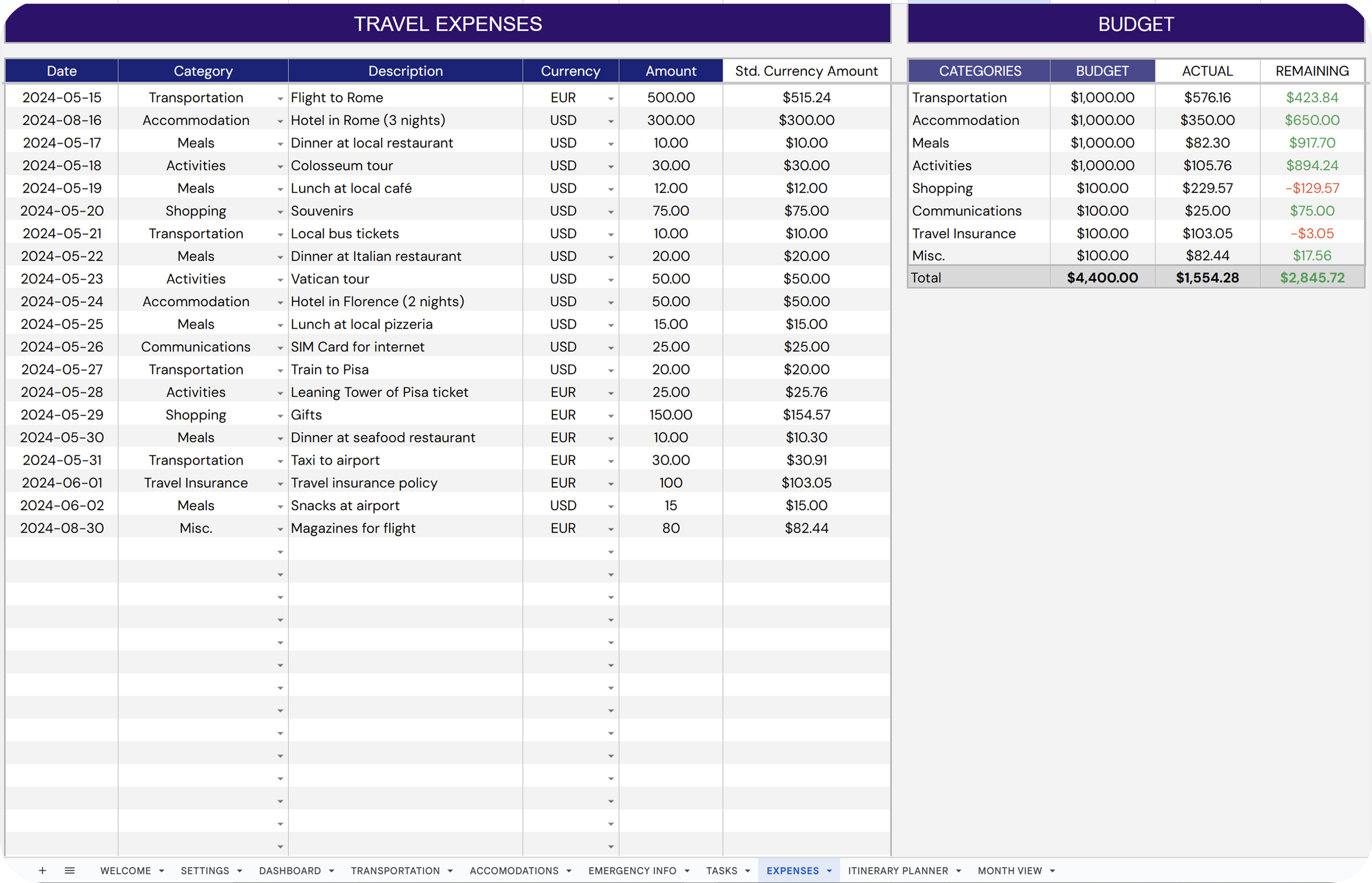Expand currency dropdown for Gifts row
The image size is (1372, 883).
click(x=611, y=416)
